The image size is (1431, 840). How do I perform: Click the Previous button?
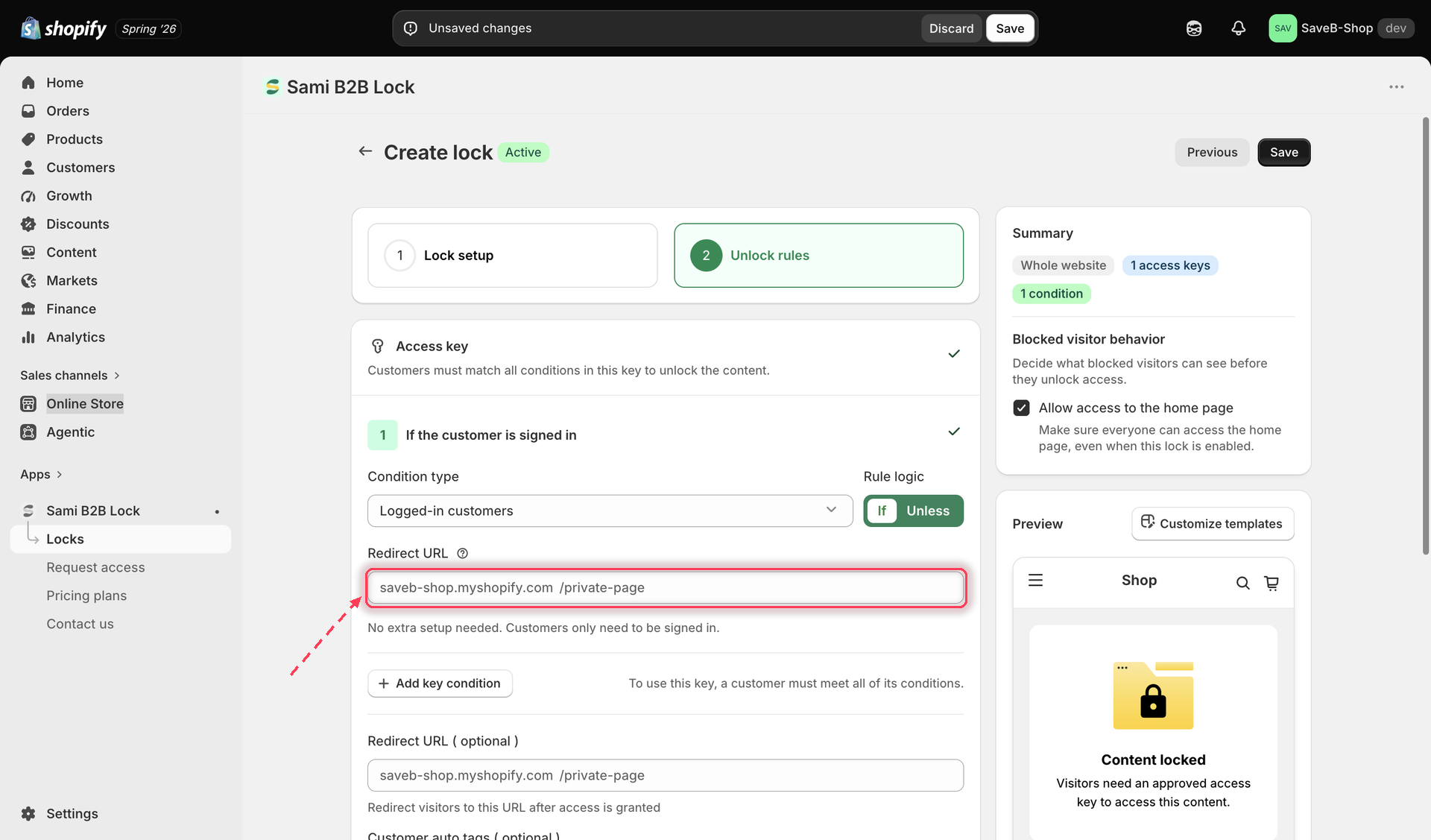[1212, 152]
